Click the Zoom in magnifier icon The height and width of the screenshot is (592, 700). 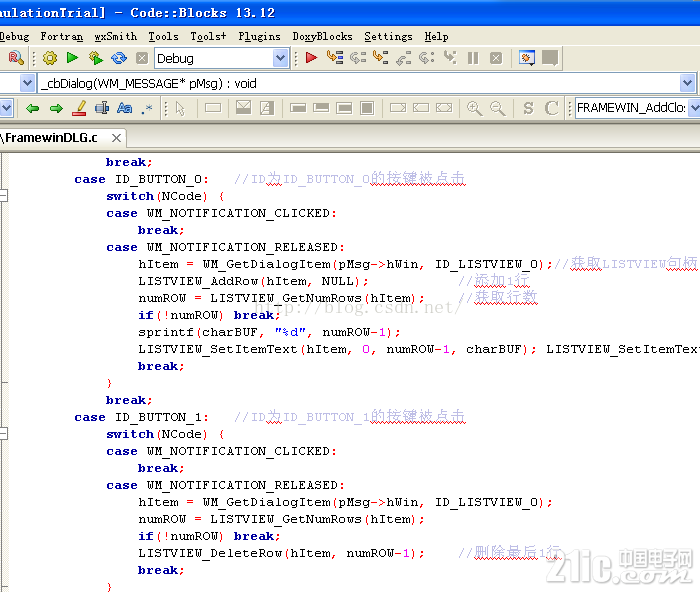pos(475,108)
